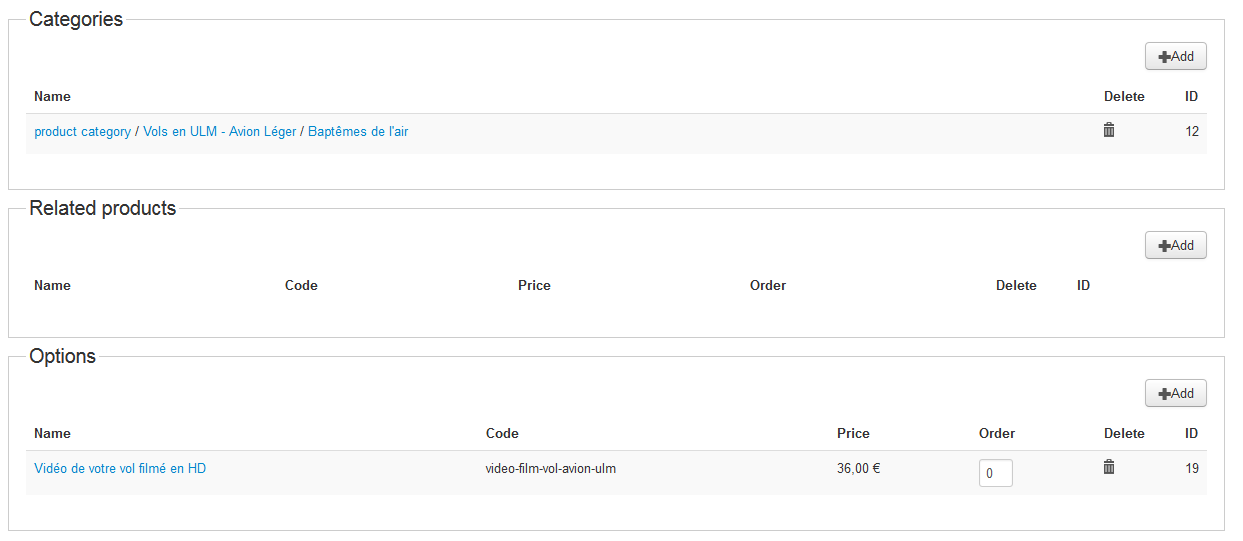Viewport: 1243px width, 541px height.
Task: Click the Code header in Related products
Action: [x=301, y=286]
